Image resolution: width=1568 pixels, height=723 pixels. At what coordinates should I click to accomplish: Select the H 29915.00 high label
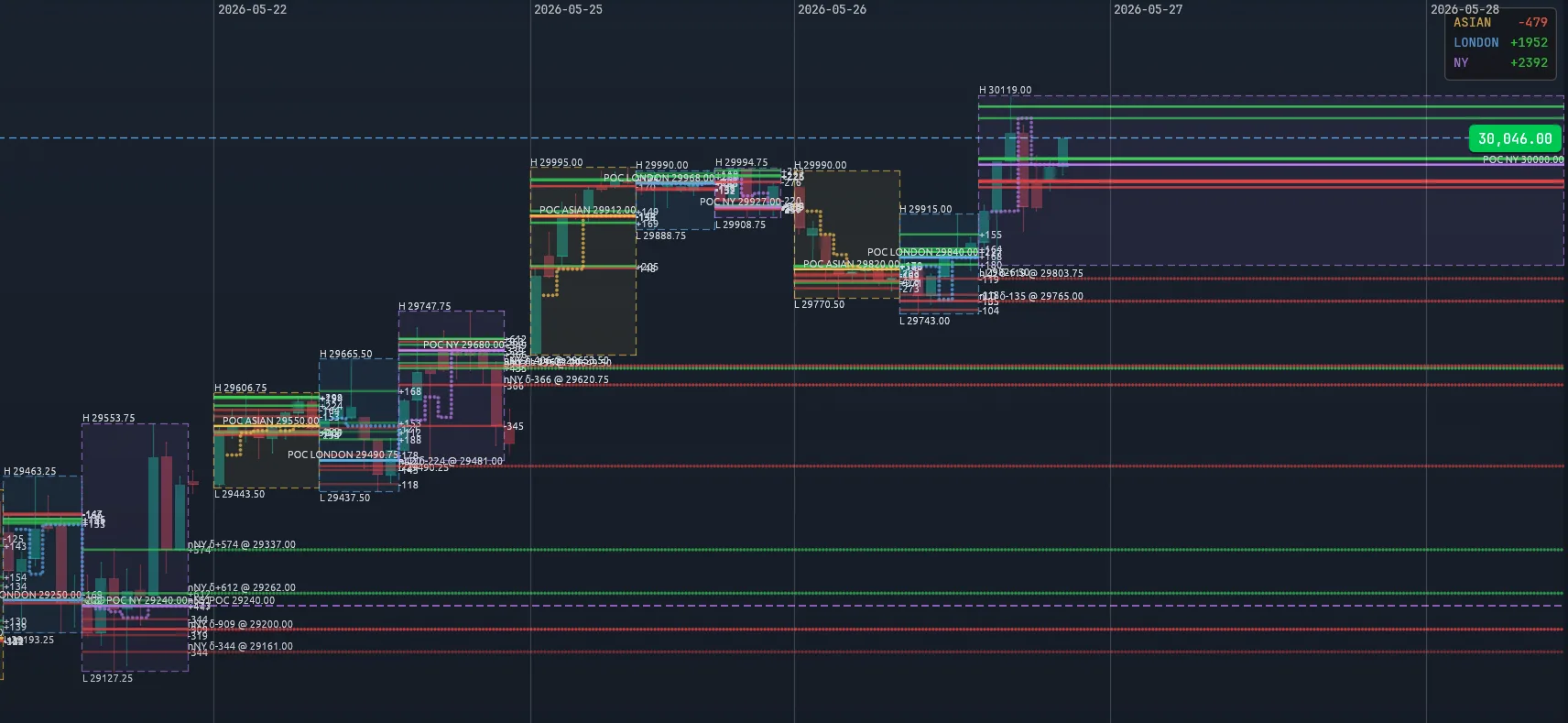coord(925,209)
